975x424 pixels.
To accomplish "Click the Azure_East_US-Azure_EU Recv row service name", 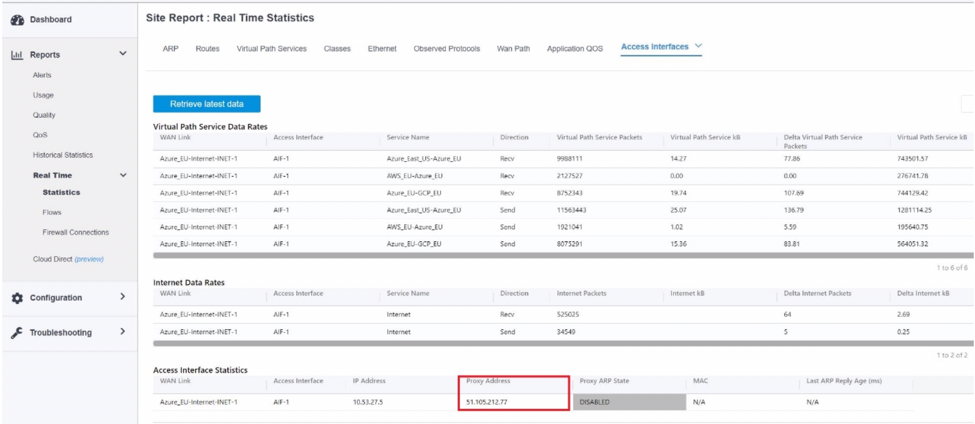I will click(x=424, y=159).
